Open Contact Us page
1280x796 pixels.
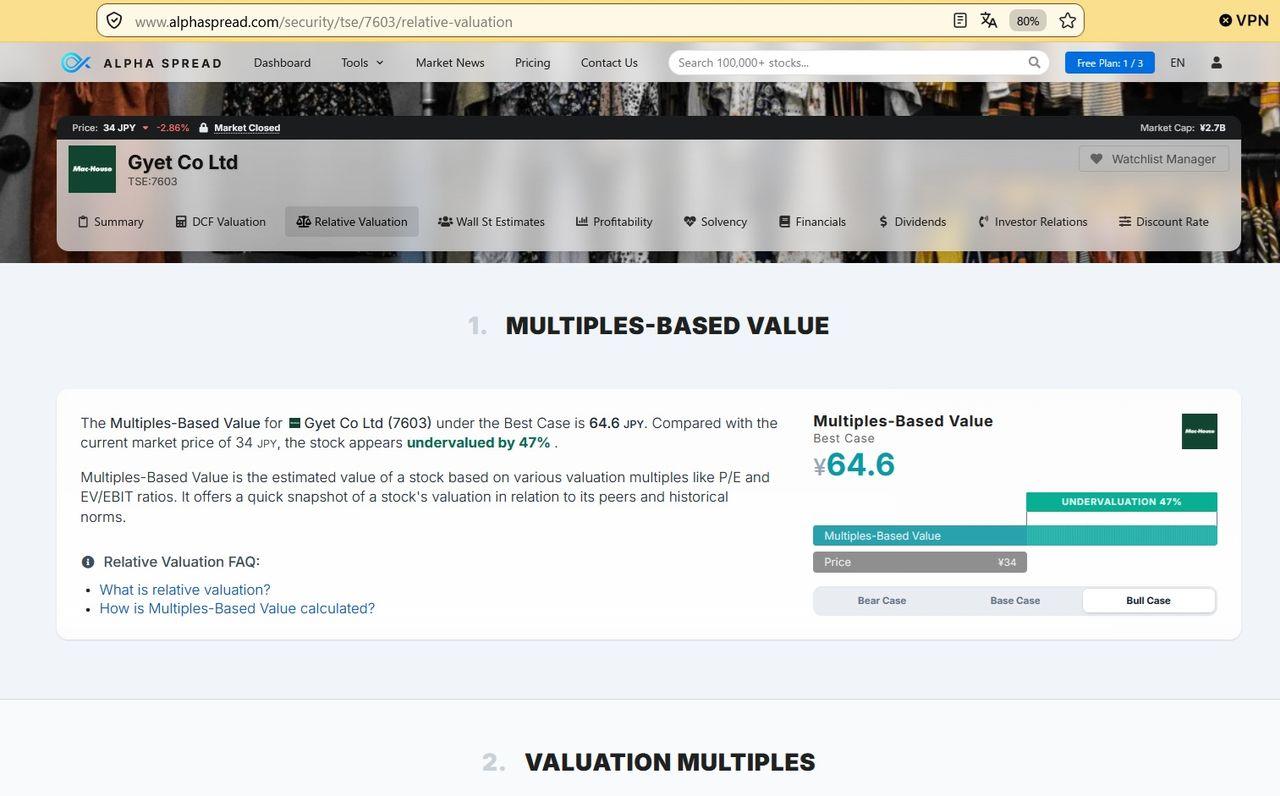[609, 62]
